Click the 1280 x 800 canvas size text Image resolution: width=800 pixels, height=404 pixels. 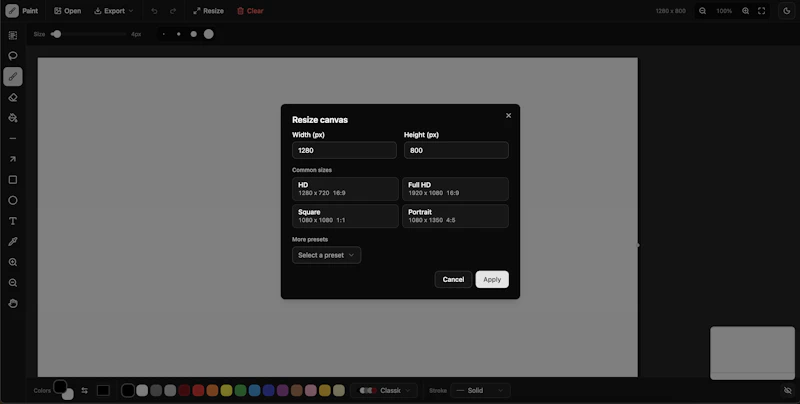point(670,11)
